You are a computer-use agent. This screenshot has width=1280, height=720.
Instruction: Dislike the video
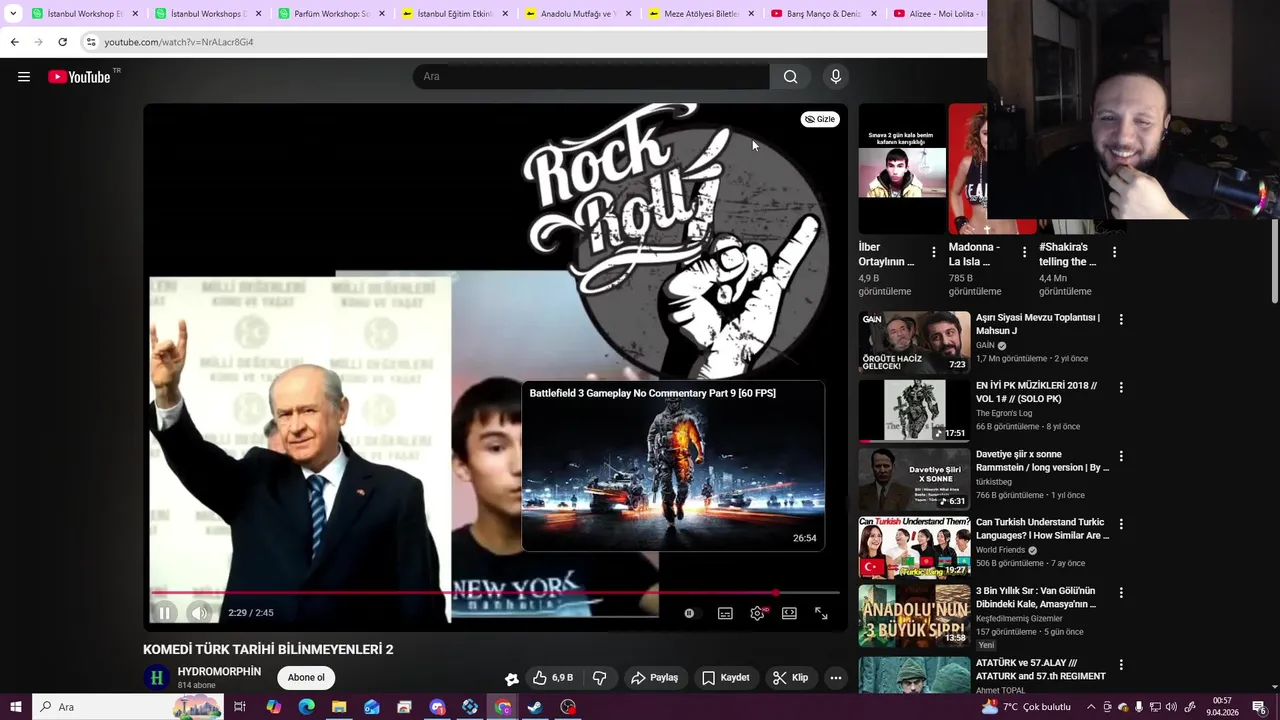600,678
